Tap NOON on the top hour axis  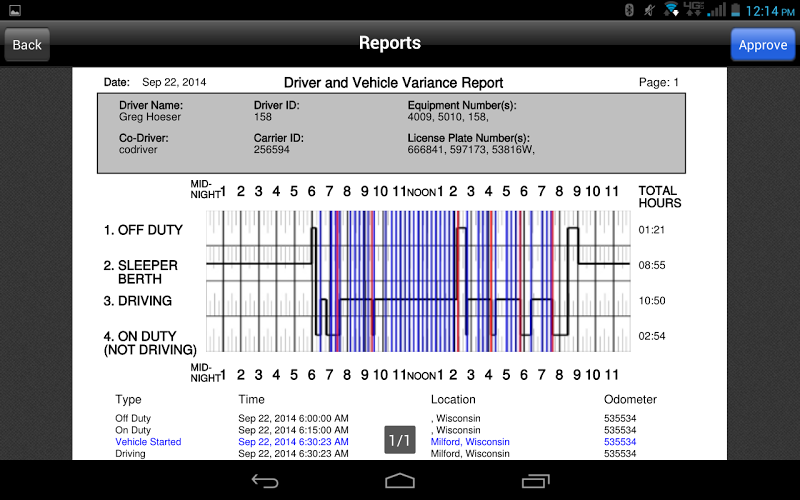421,192
